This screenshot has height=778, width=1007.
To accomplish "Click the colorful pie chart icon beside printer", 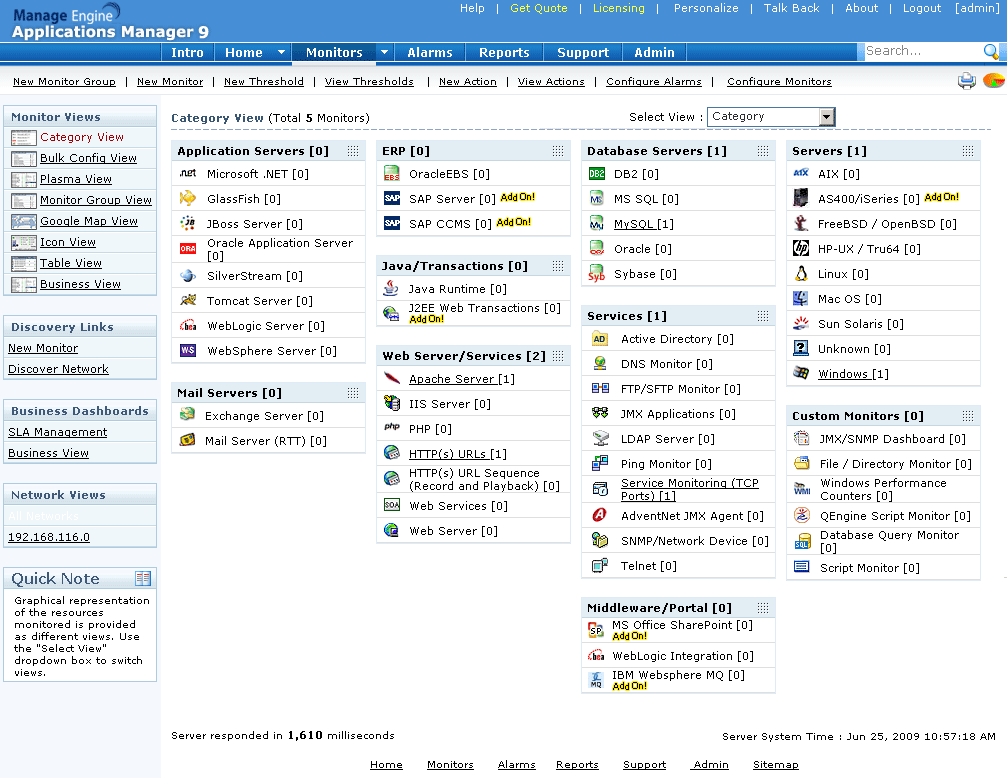I will click(x=994, y=81).
